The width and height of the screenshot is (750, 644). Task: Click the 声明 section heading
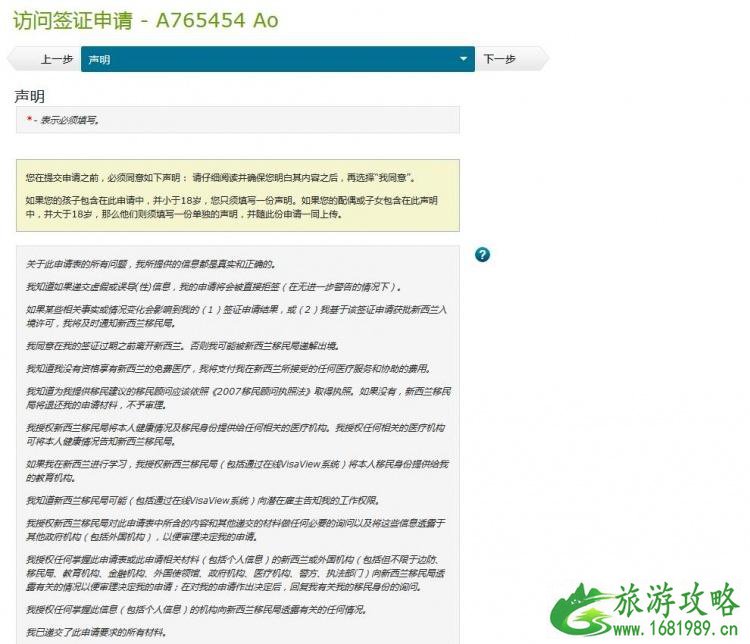[x=30, y=97]
